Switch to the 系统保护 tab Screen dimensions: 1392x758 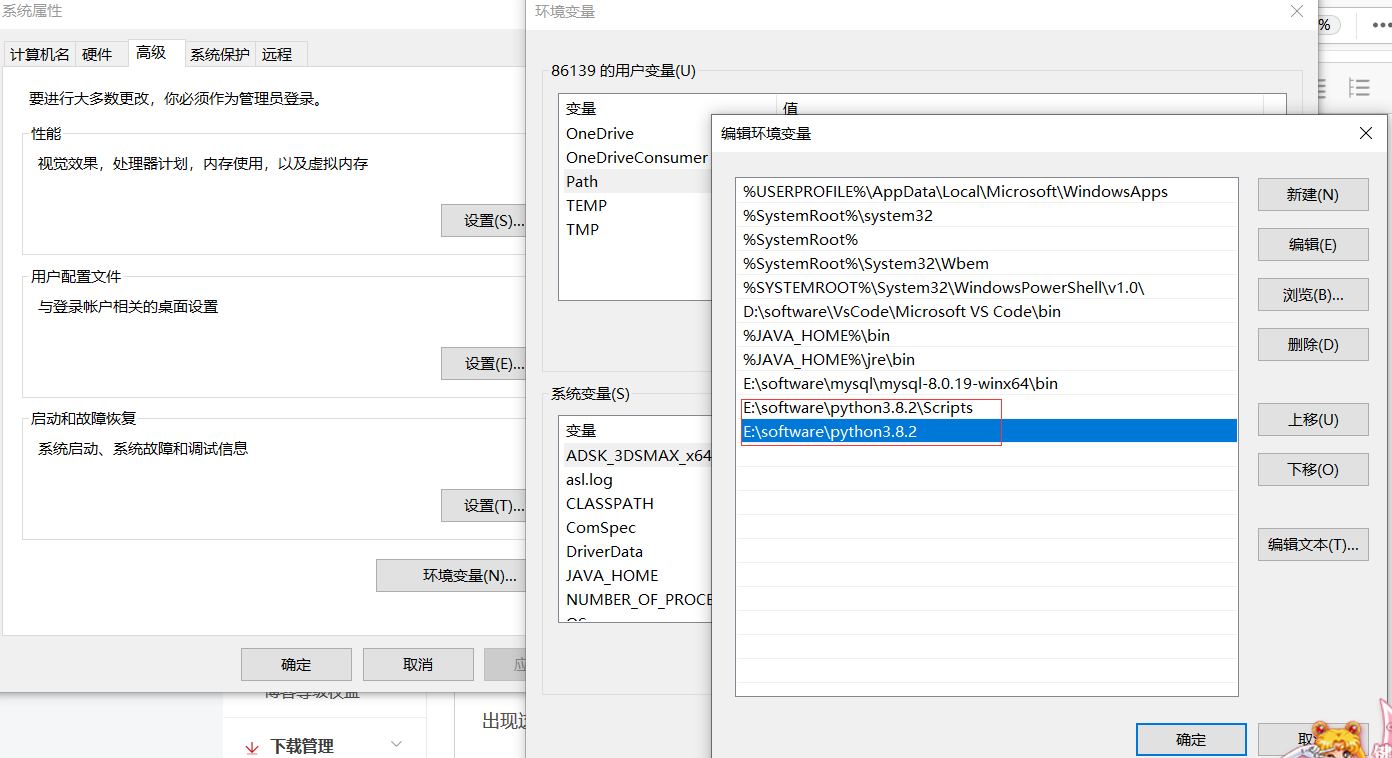point(219,54)
